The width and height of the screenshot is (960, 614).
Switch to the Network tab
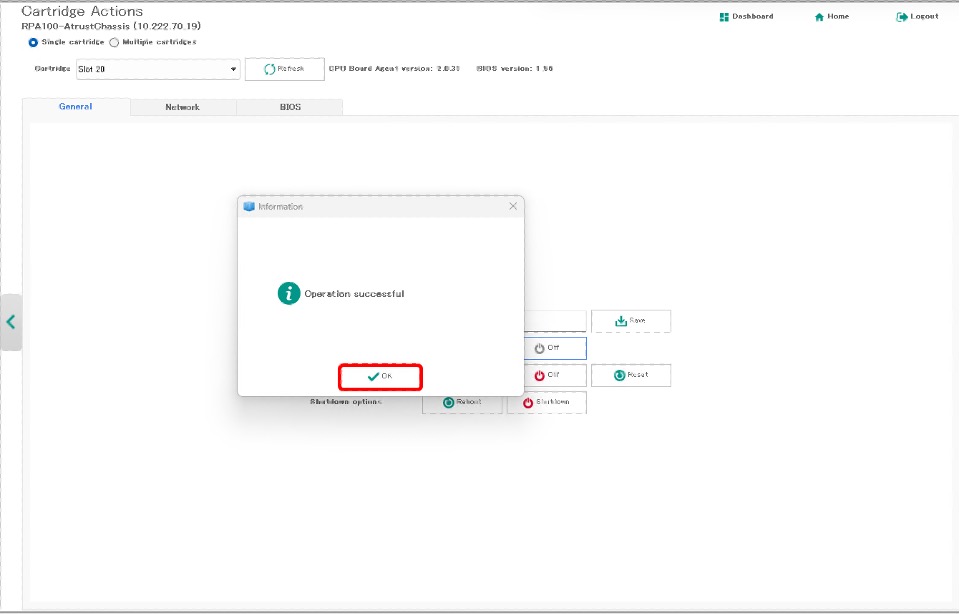point(182,107)
